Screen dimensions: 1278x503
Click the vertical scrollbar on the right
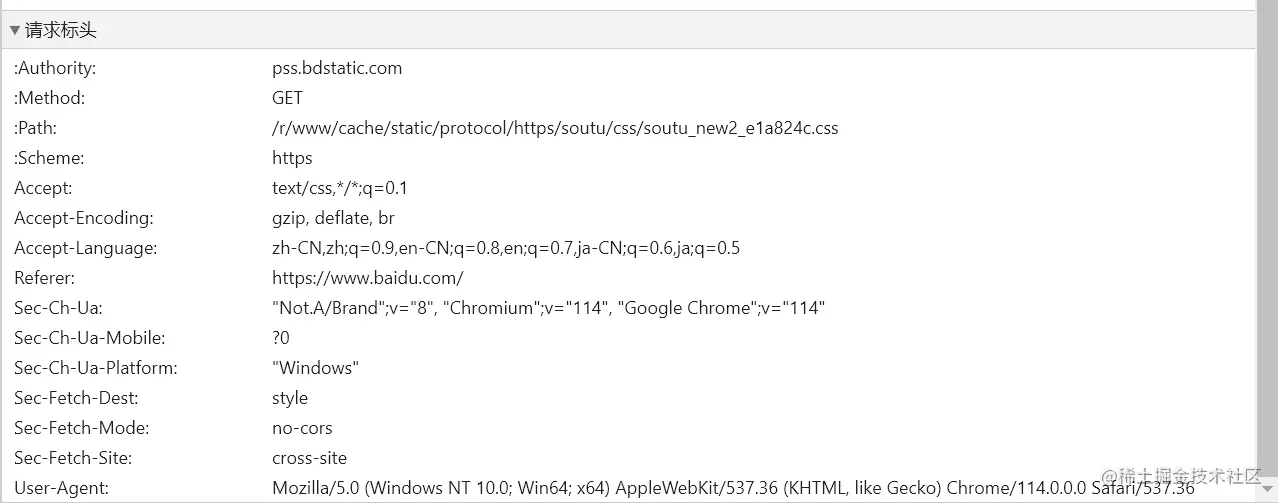point(1266,250)
